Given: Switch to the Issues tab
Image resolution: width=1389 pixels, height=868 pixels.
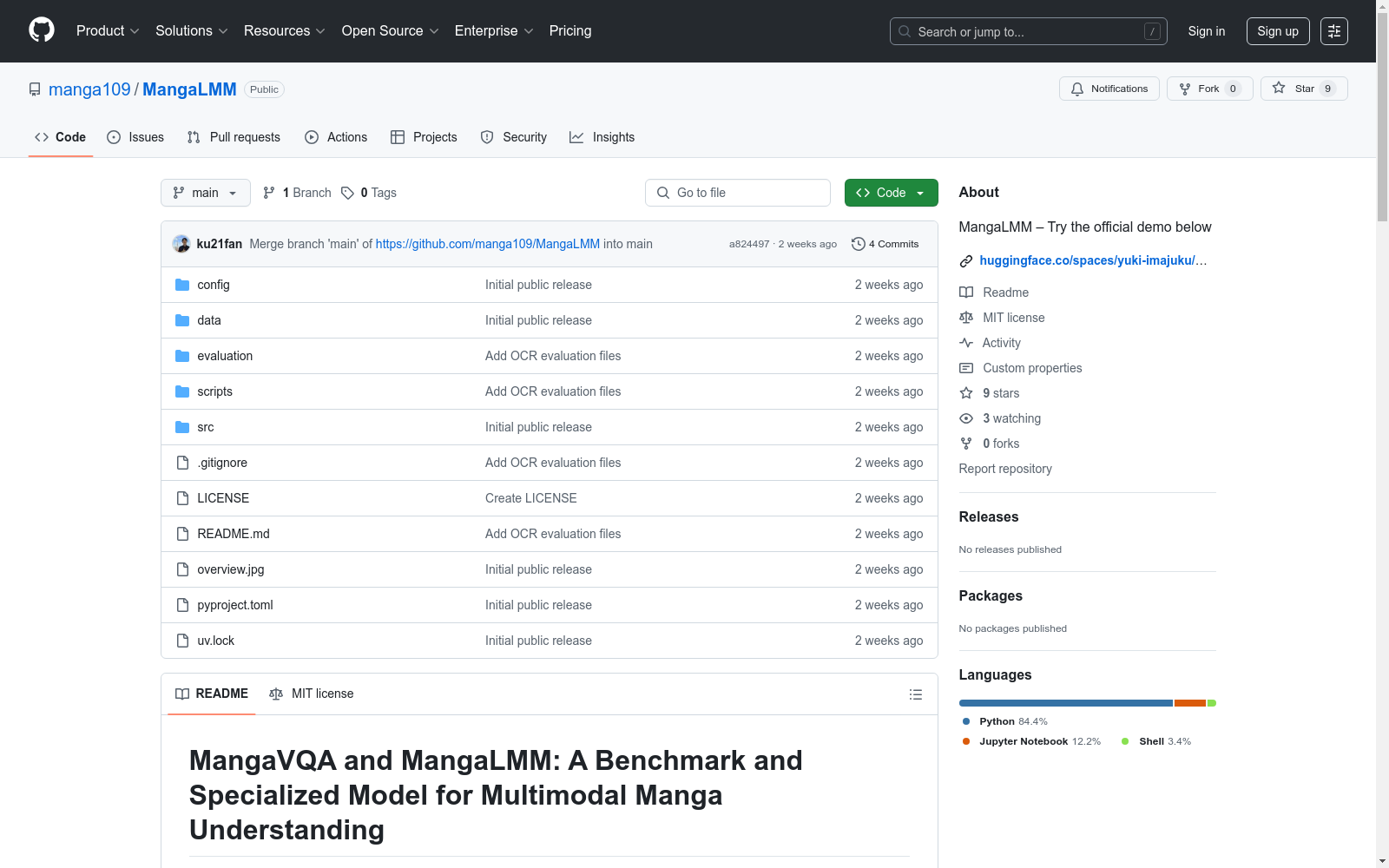Looking at the screenshot, I should click(135, 137).
